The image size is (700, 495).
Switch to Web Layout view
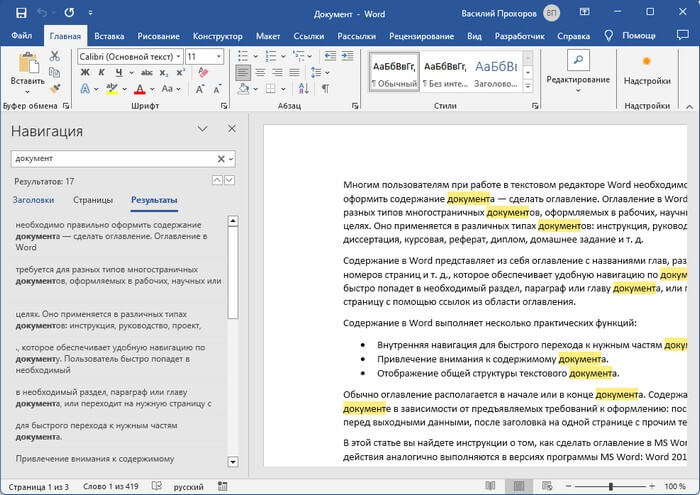[547, 486]
